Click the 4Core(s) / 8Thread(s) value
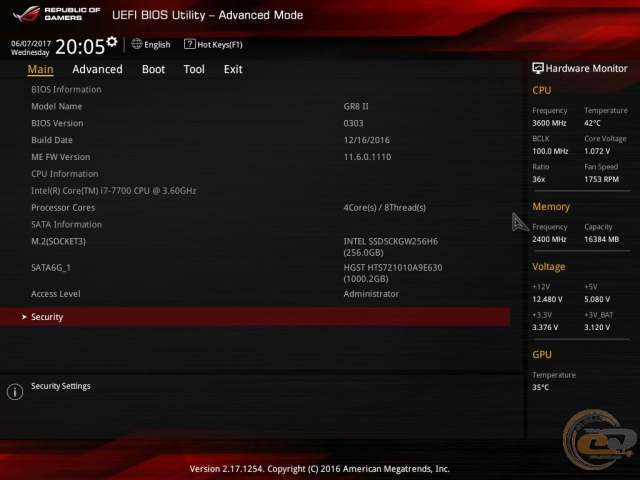 coord(384,207)
